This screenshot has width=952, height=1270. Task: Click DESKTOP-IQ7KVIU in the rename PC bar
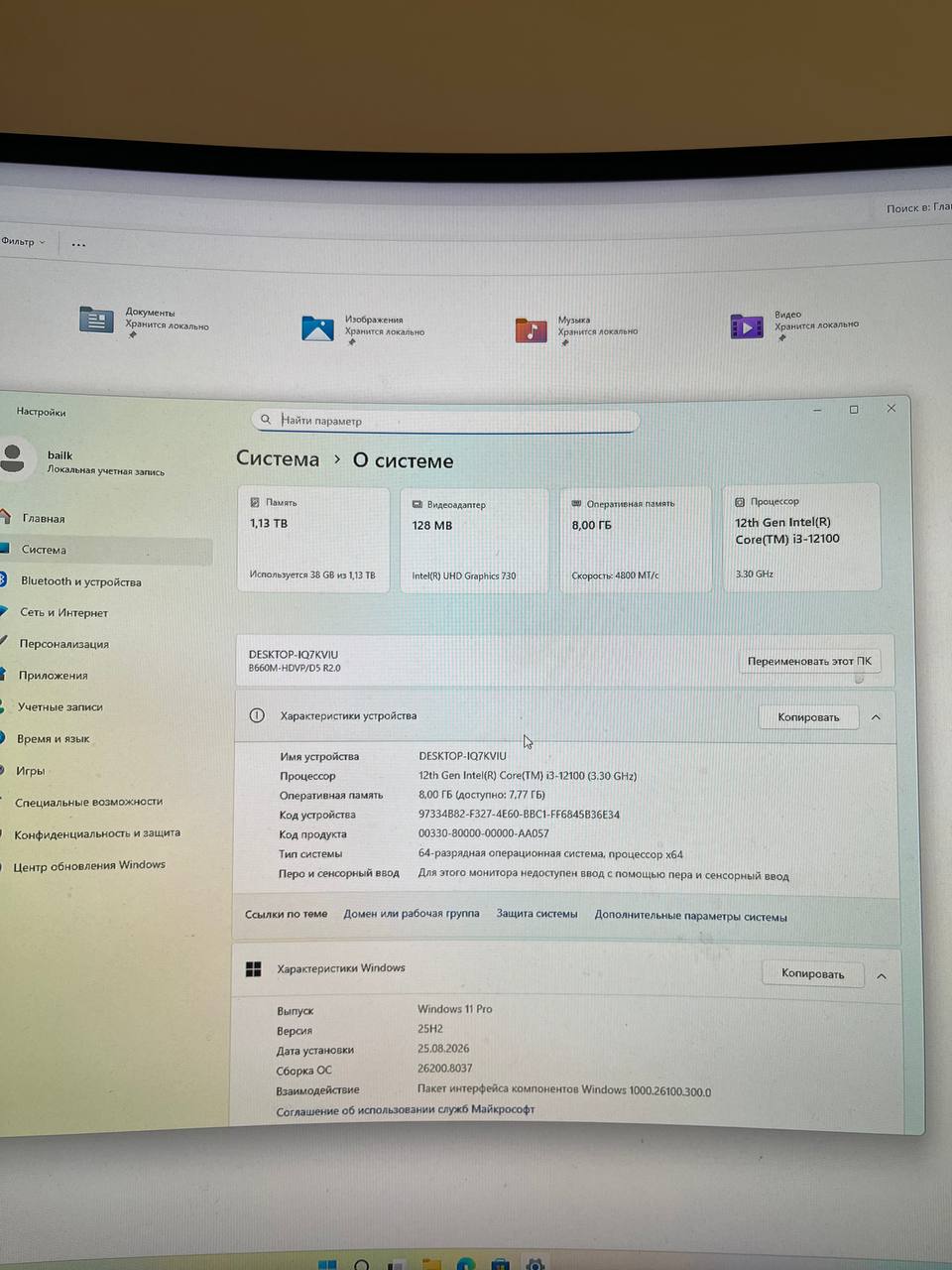(294, 655)
